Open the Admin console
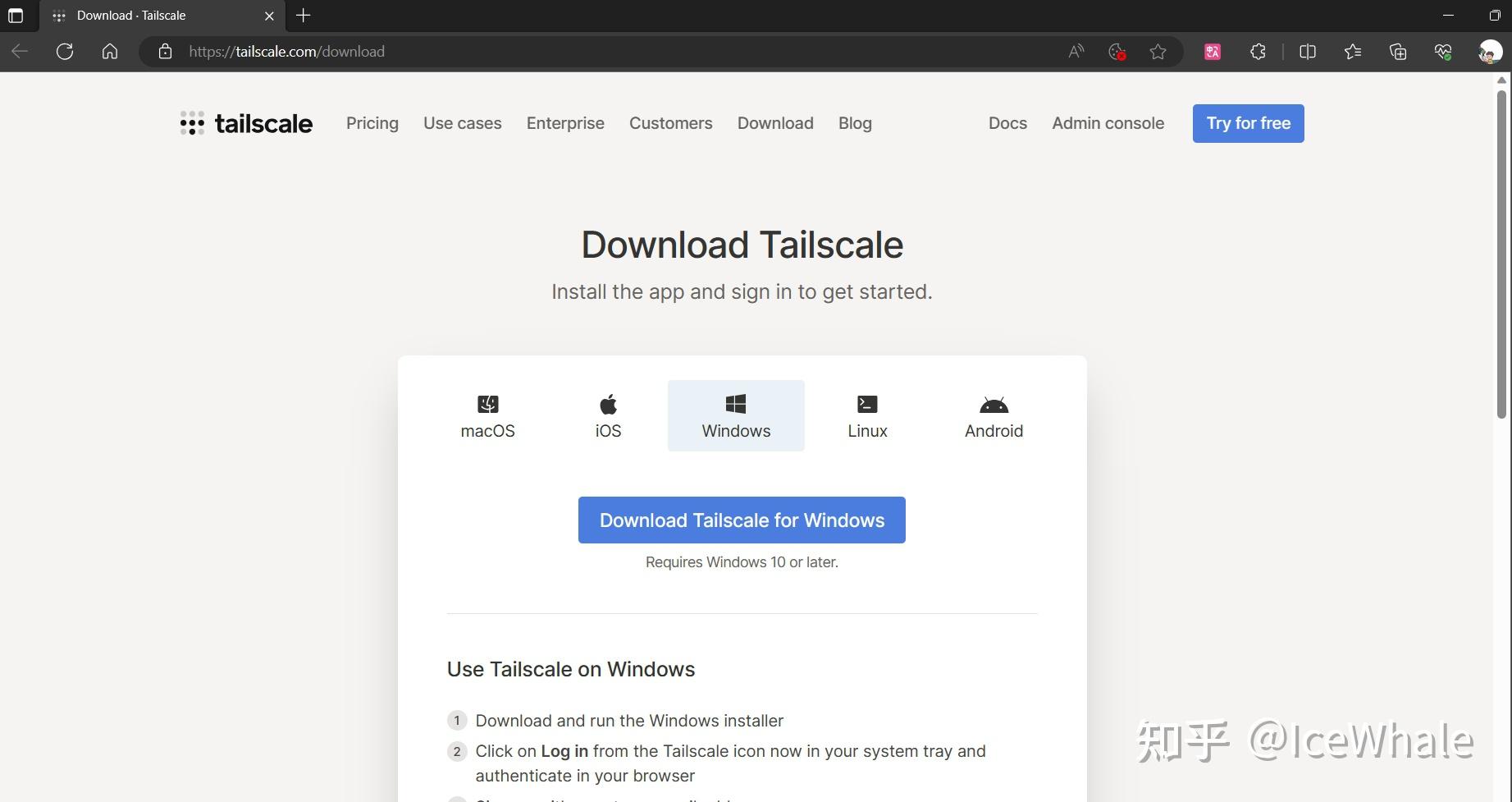 coord(1108,123)
